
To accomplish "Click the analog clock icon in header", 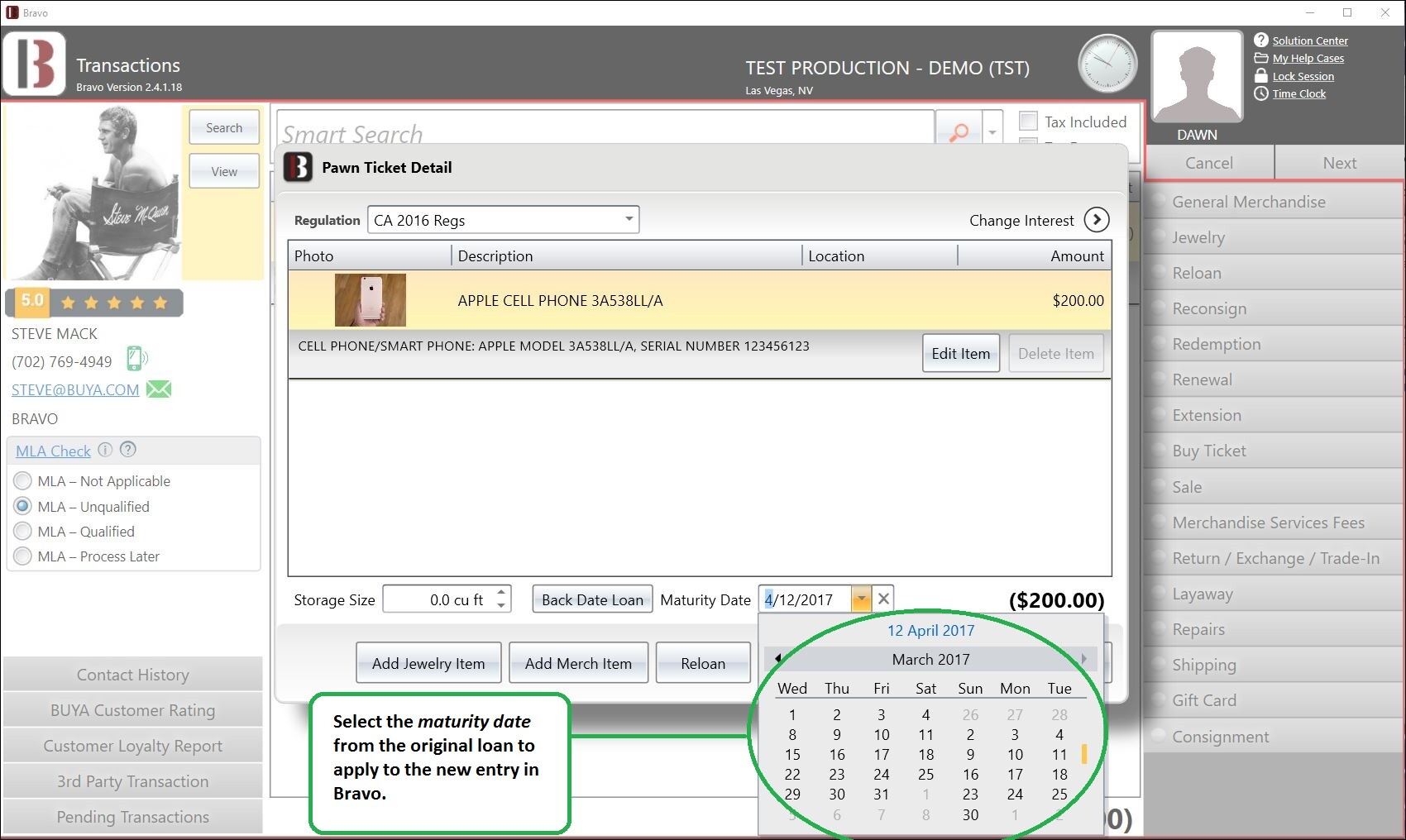I will [1107, 64].
